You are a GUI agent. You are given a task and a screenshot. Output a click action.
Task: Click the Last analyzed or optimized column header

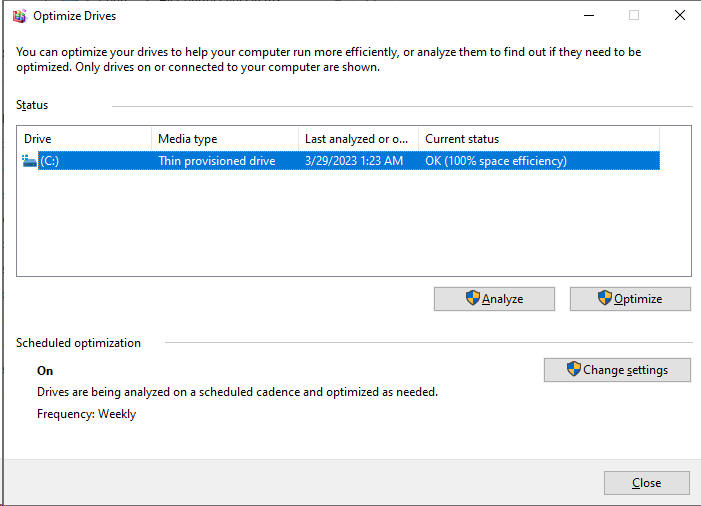[359, 139]
